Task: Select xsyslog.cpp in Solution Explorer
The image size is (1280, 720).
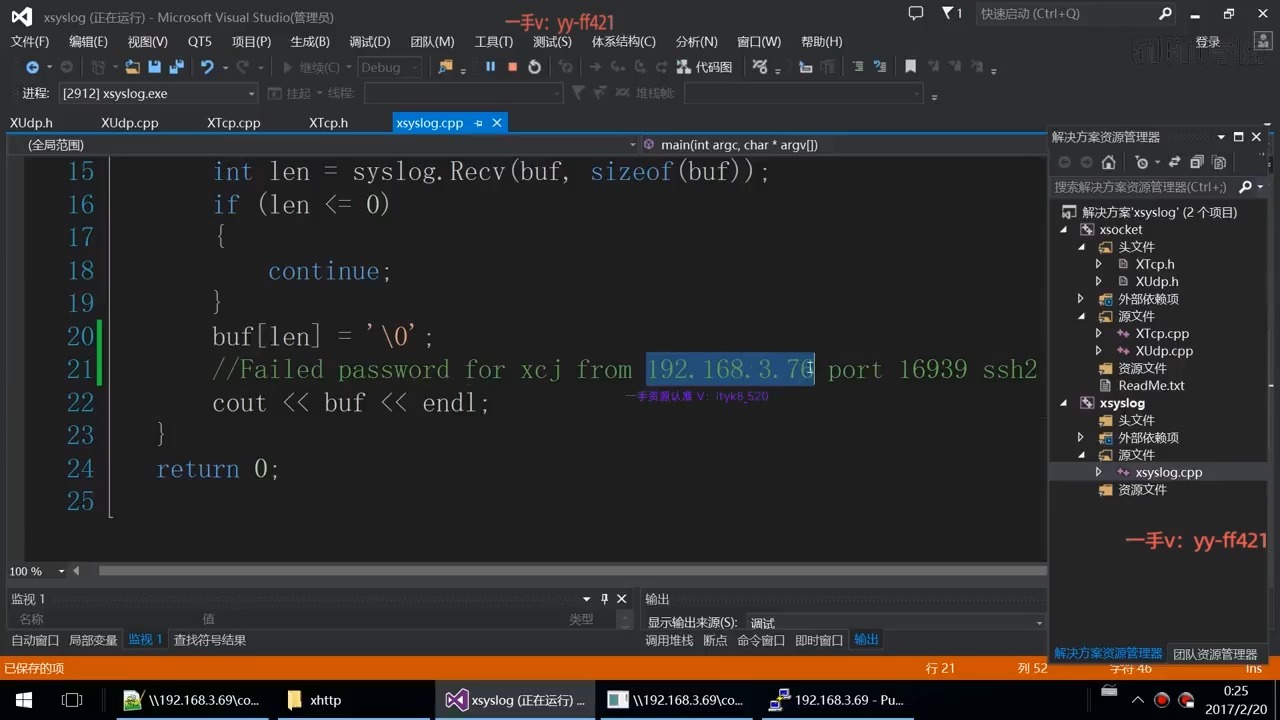Action: (1168, 472)
